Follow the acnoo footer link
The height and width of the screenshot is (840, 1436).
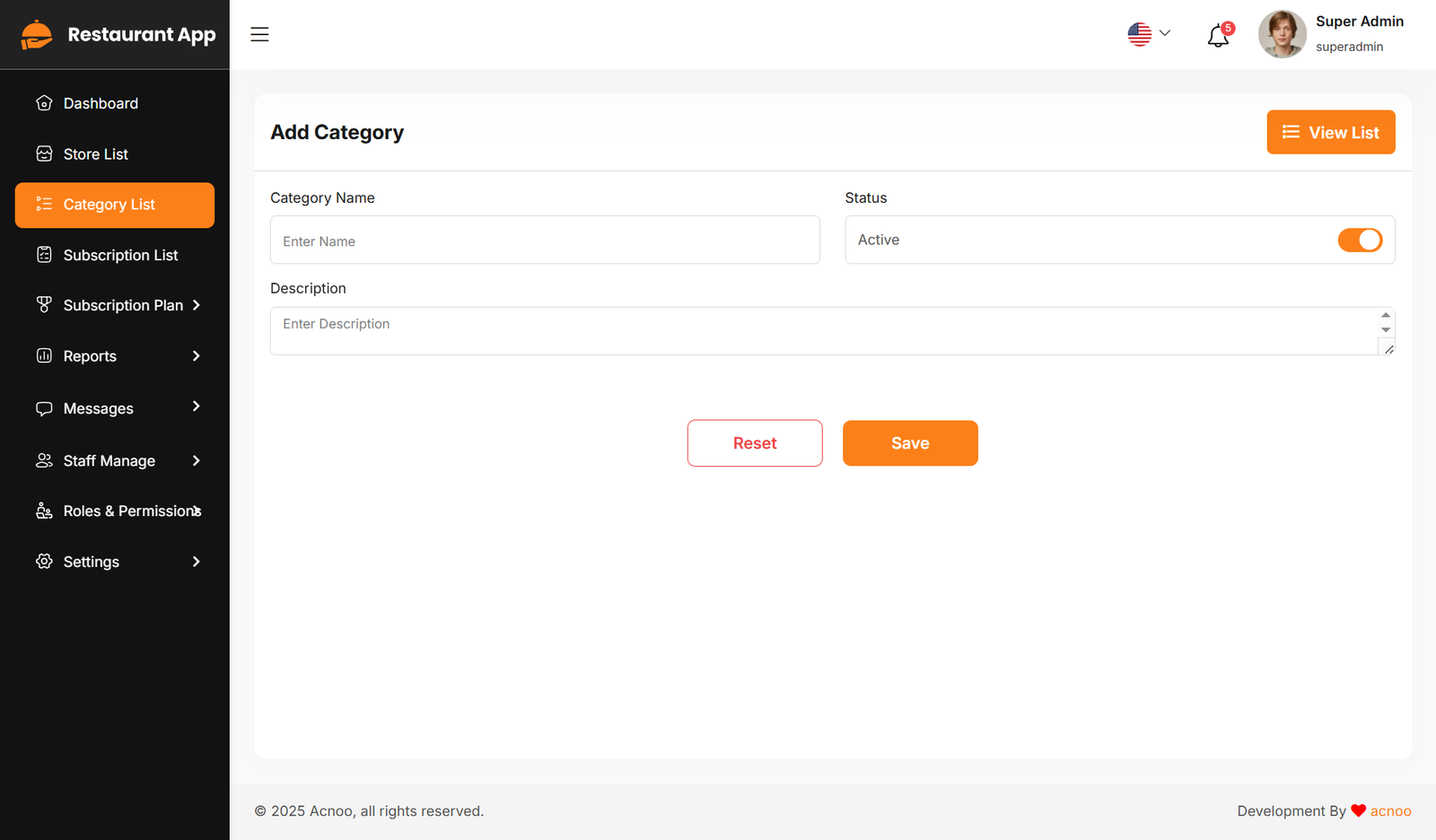click(1390, 811)
